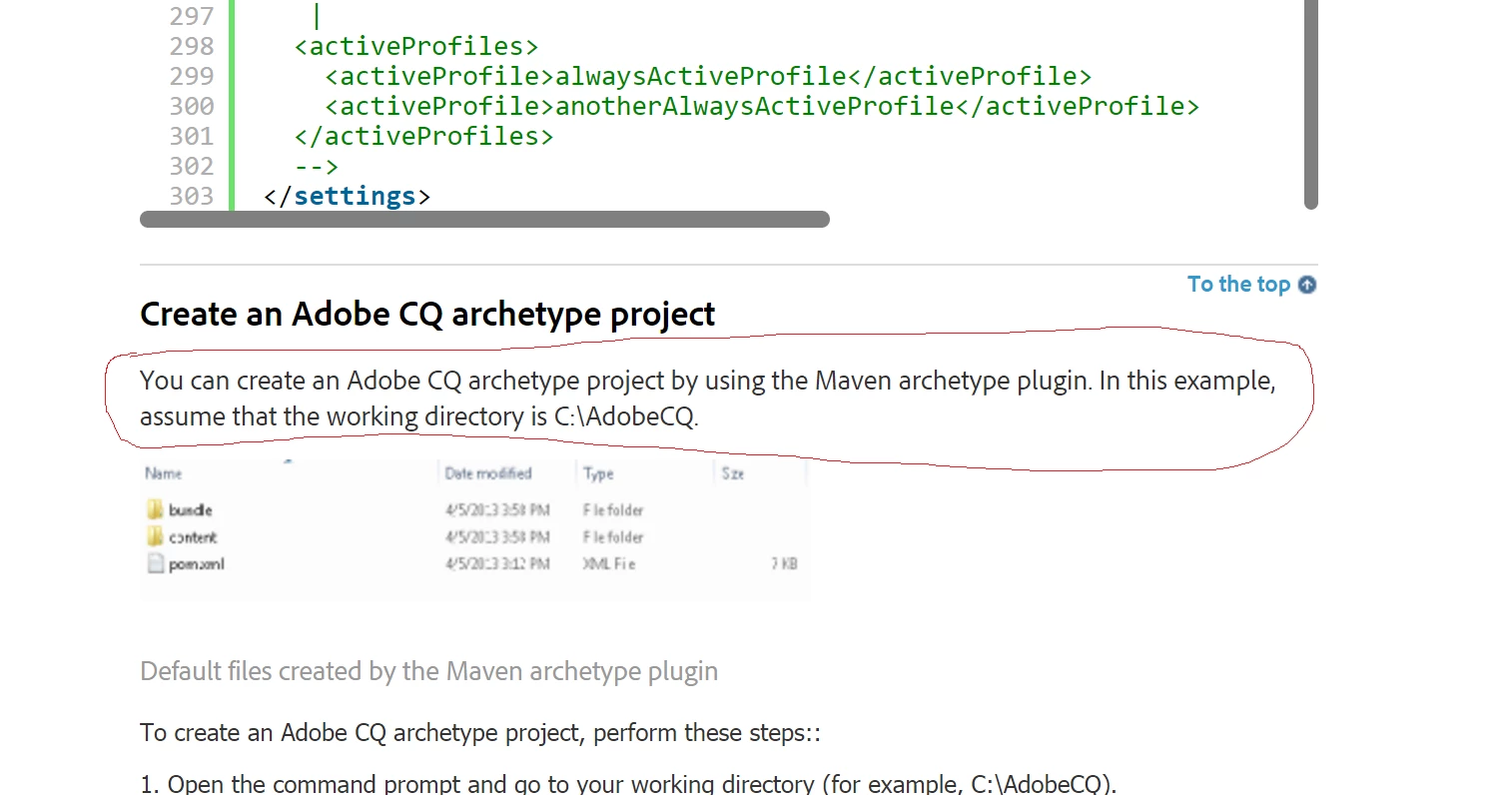Screen dimensions: 1512x795
Task: Click the 'pom.xml' file icon in the screenshot
Action: (155, 563)
